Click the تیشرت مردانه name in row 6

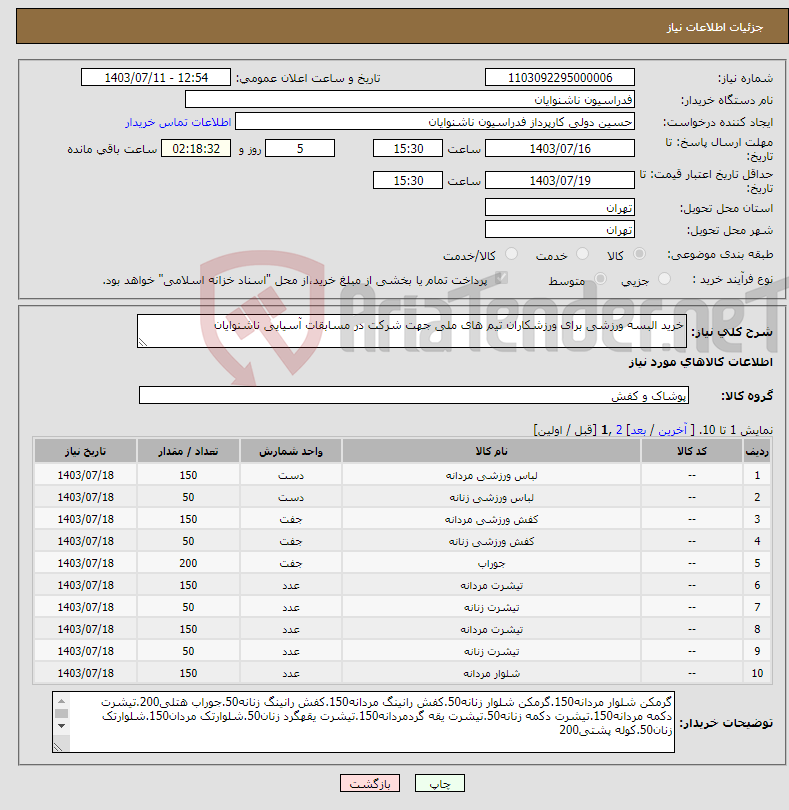[x=491, y=585]
